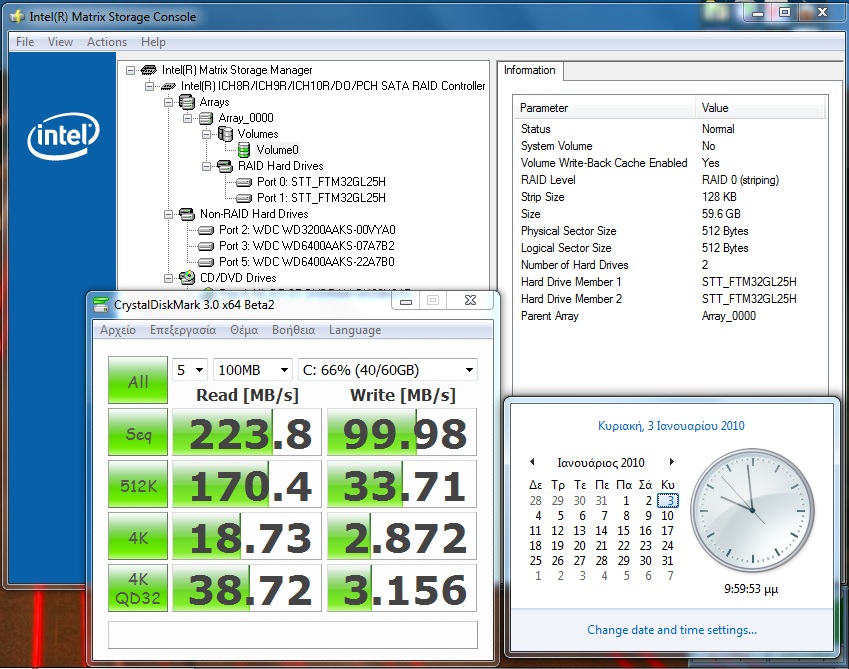The height and width of the screenshot is (669, 849).
Task: Click the Ιανουάριος 2010 calendar header
Action: [601, 463]
